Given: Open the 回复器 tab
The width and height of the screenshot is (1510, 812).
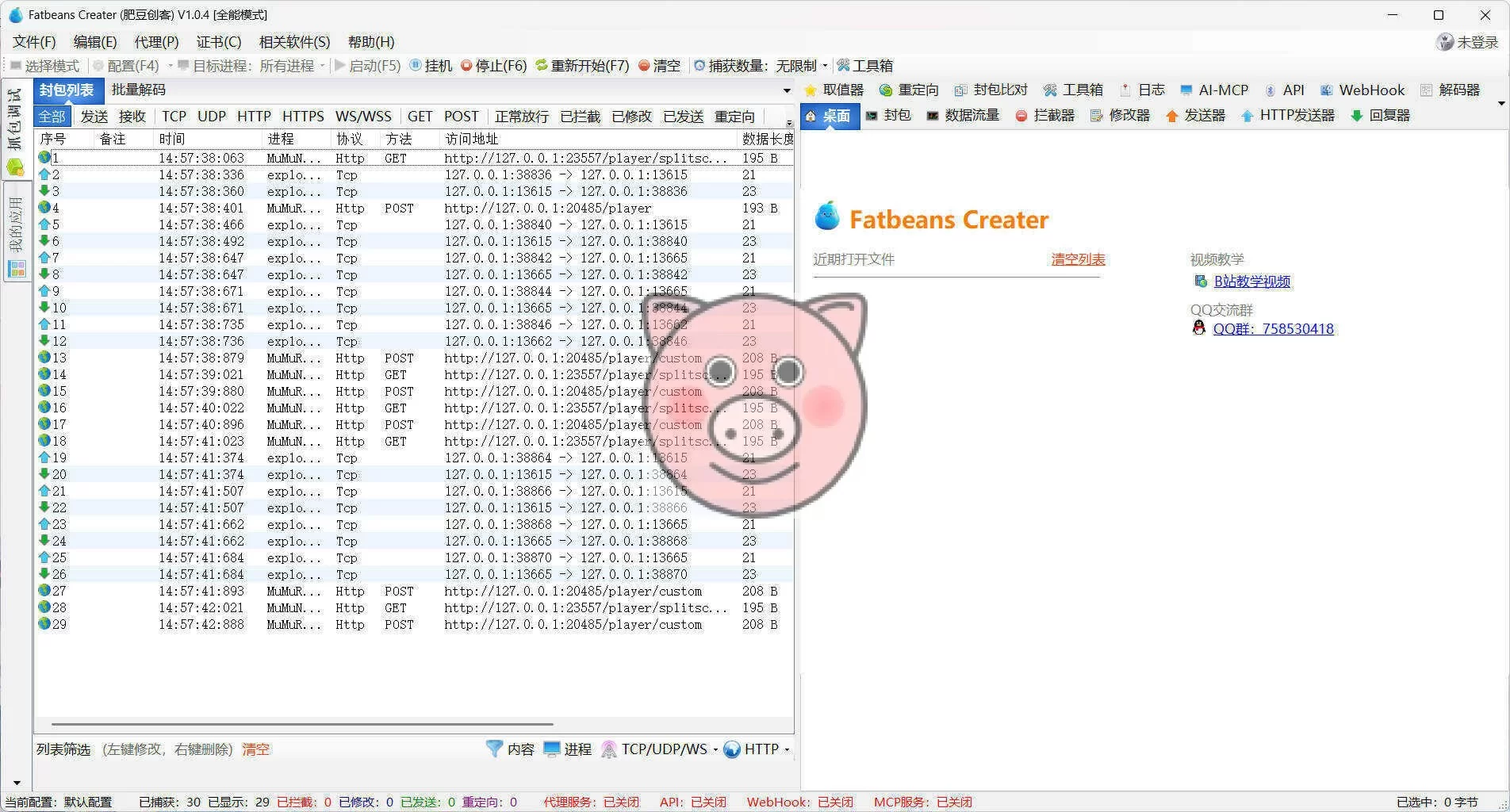Looking at the screenshot, I should 1381,116.
